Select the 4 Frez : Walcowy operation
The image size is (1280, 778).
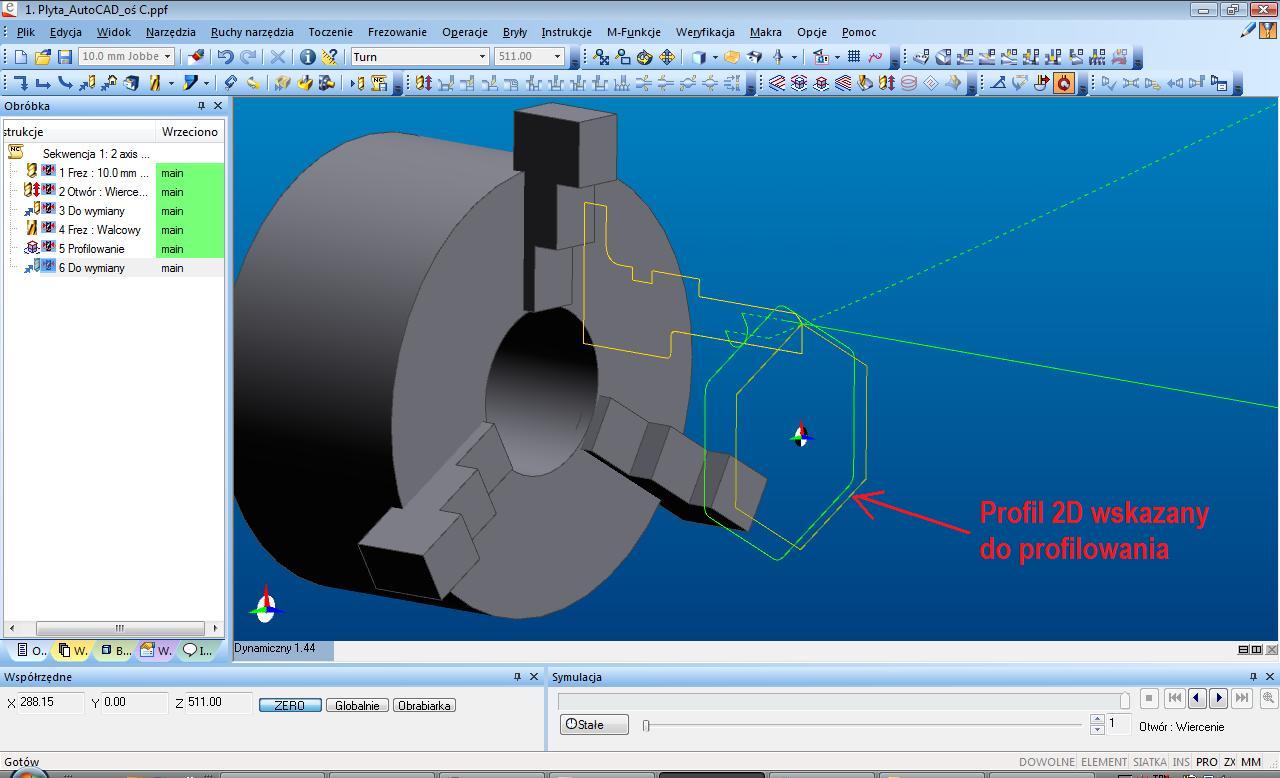tap(99, 230)
